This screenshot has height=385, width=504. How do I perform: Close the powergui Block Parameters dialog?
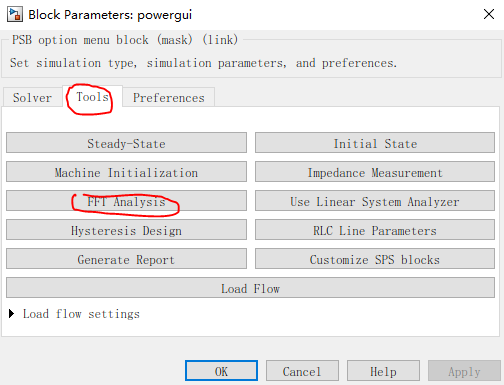pyautogui.click(x=489, y=14)
